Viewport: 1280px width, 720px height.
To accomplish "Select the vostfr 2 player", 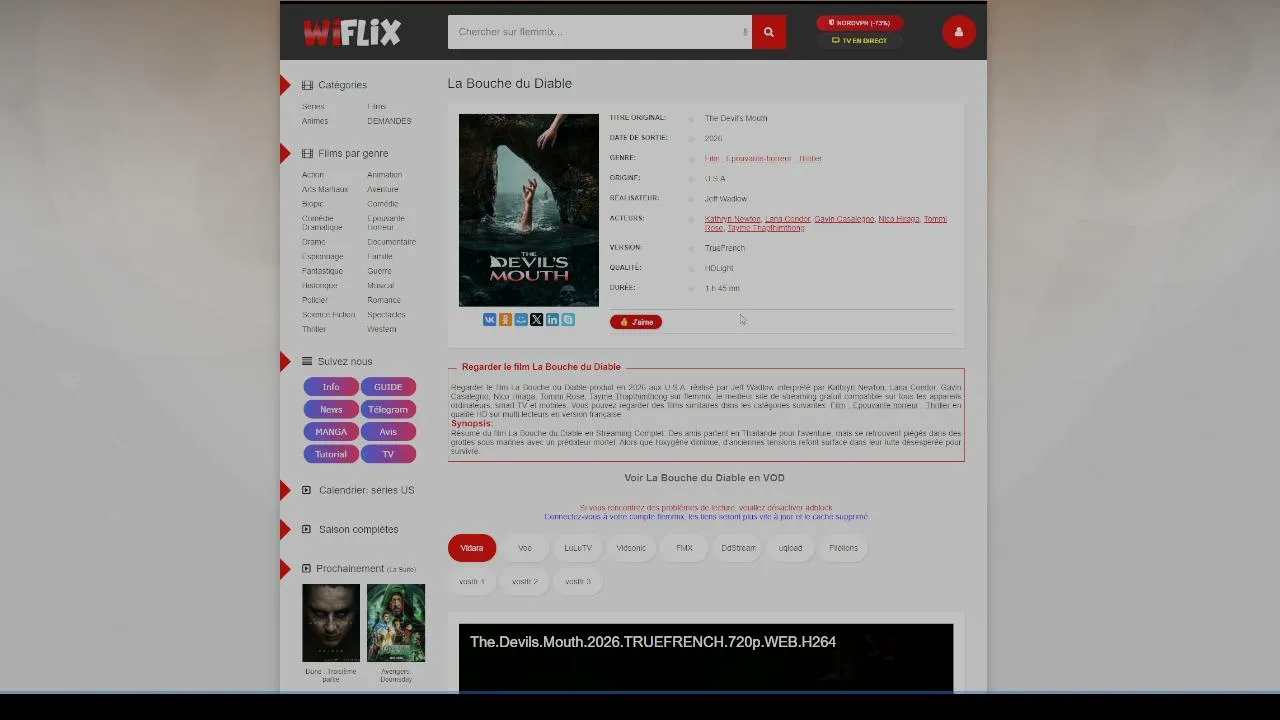I will 525,581.
